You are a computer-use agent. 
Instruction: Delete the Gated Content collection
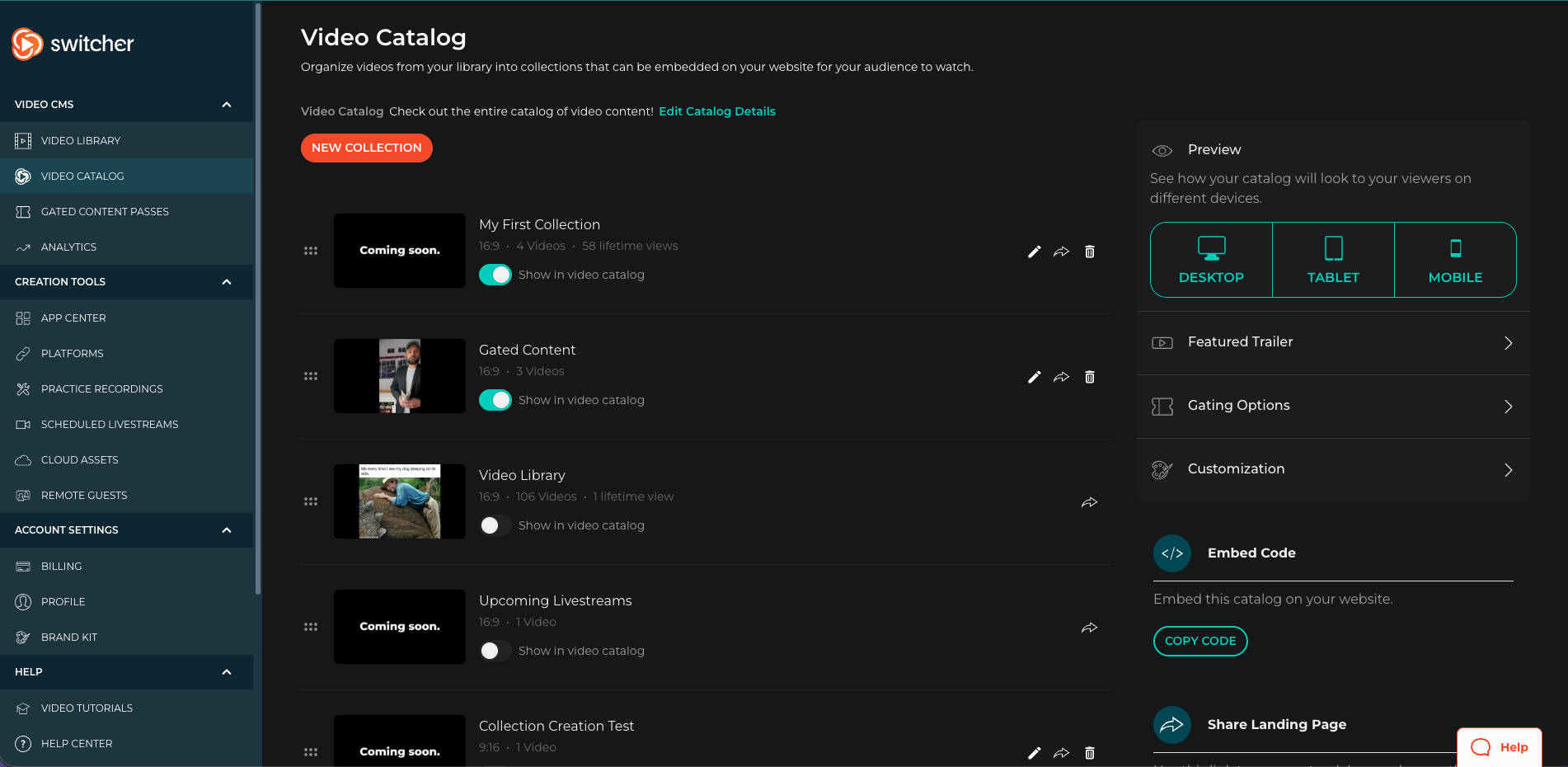pyautogui.click(x=1090, y=377)
